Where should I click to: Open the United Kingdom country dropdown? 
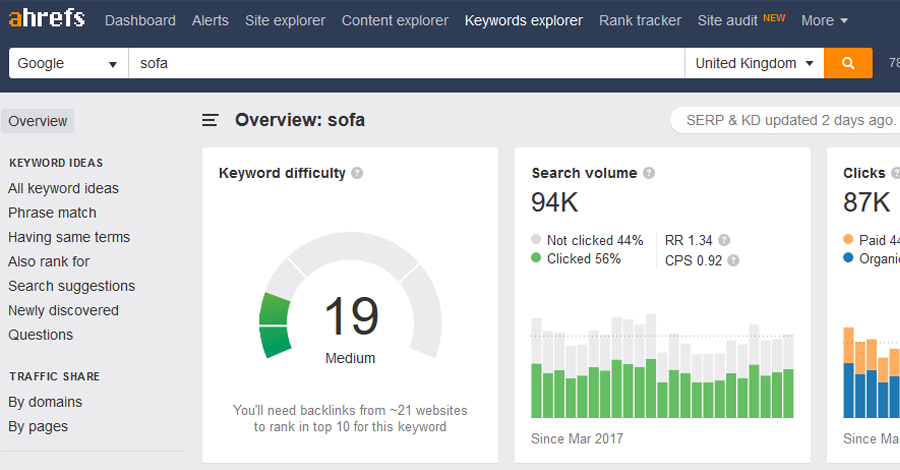pos(754,63)
